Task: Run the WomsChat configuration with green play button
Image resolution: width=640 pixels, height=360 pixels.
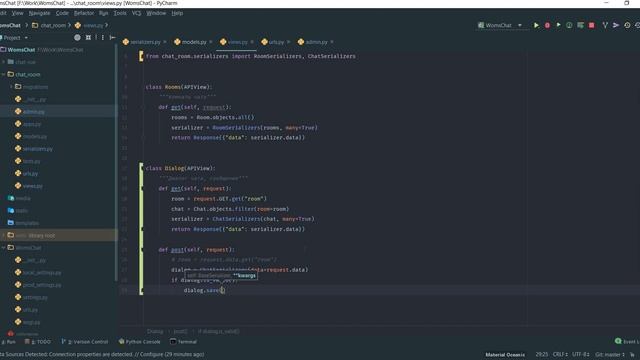Action: 536,25
